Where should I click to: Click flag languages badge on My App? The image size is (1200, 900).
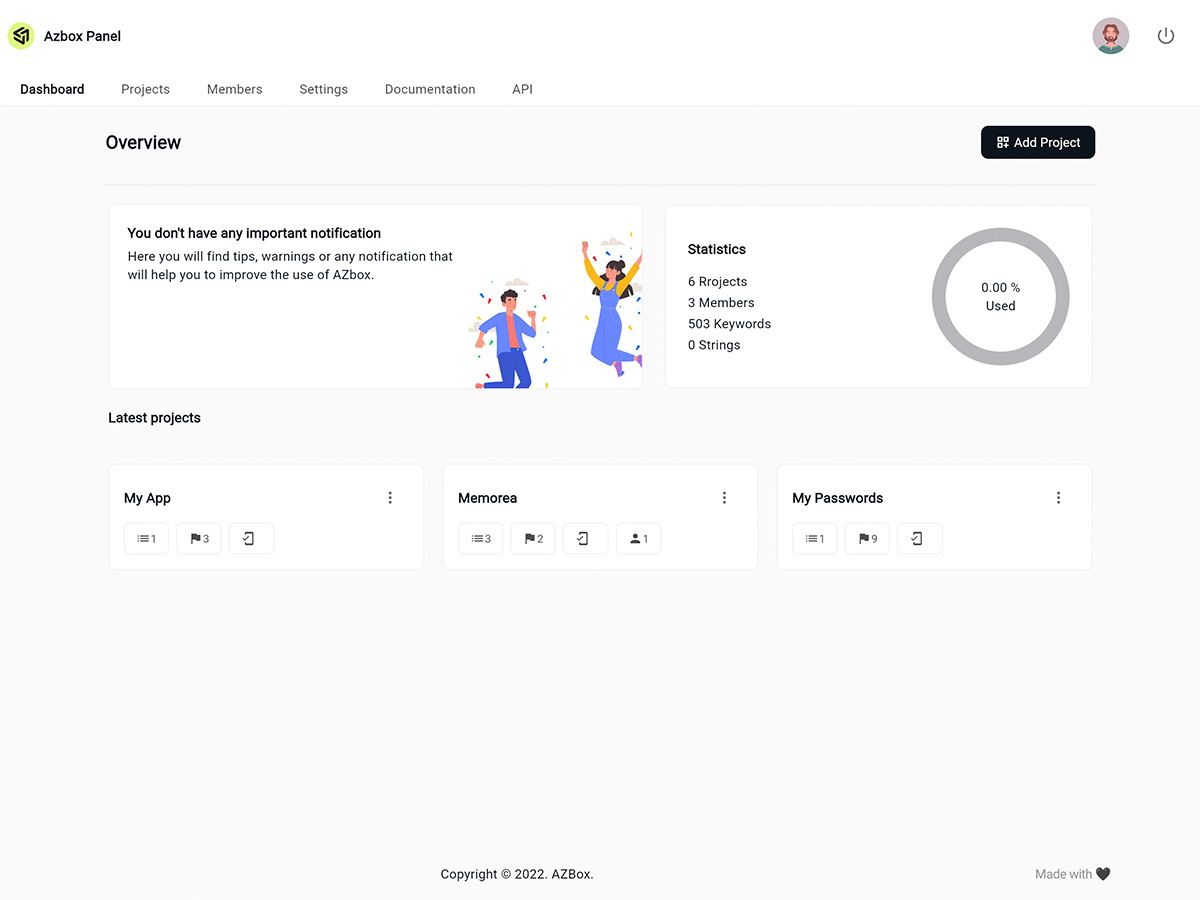coord(199,539)
